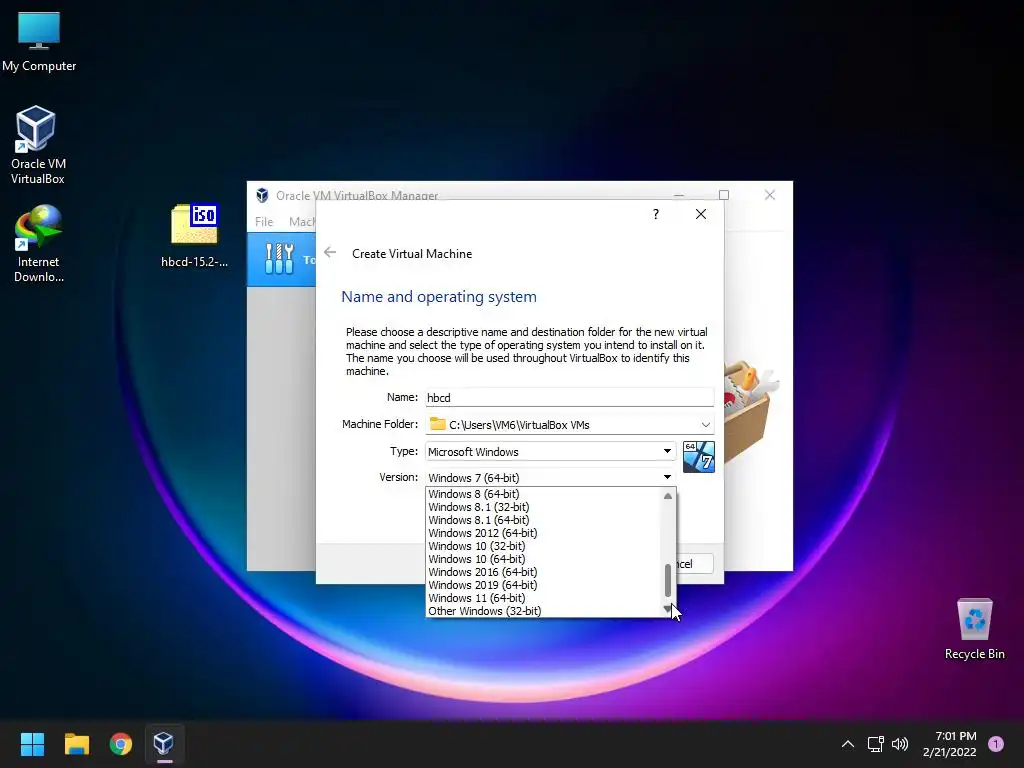
Task: Open the Type dropdown showing Microsoft Windows
Action: 550,451
